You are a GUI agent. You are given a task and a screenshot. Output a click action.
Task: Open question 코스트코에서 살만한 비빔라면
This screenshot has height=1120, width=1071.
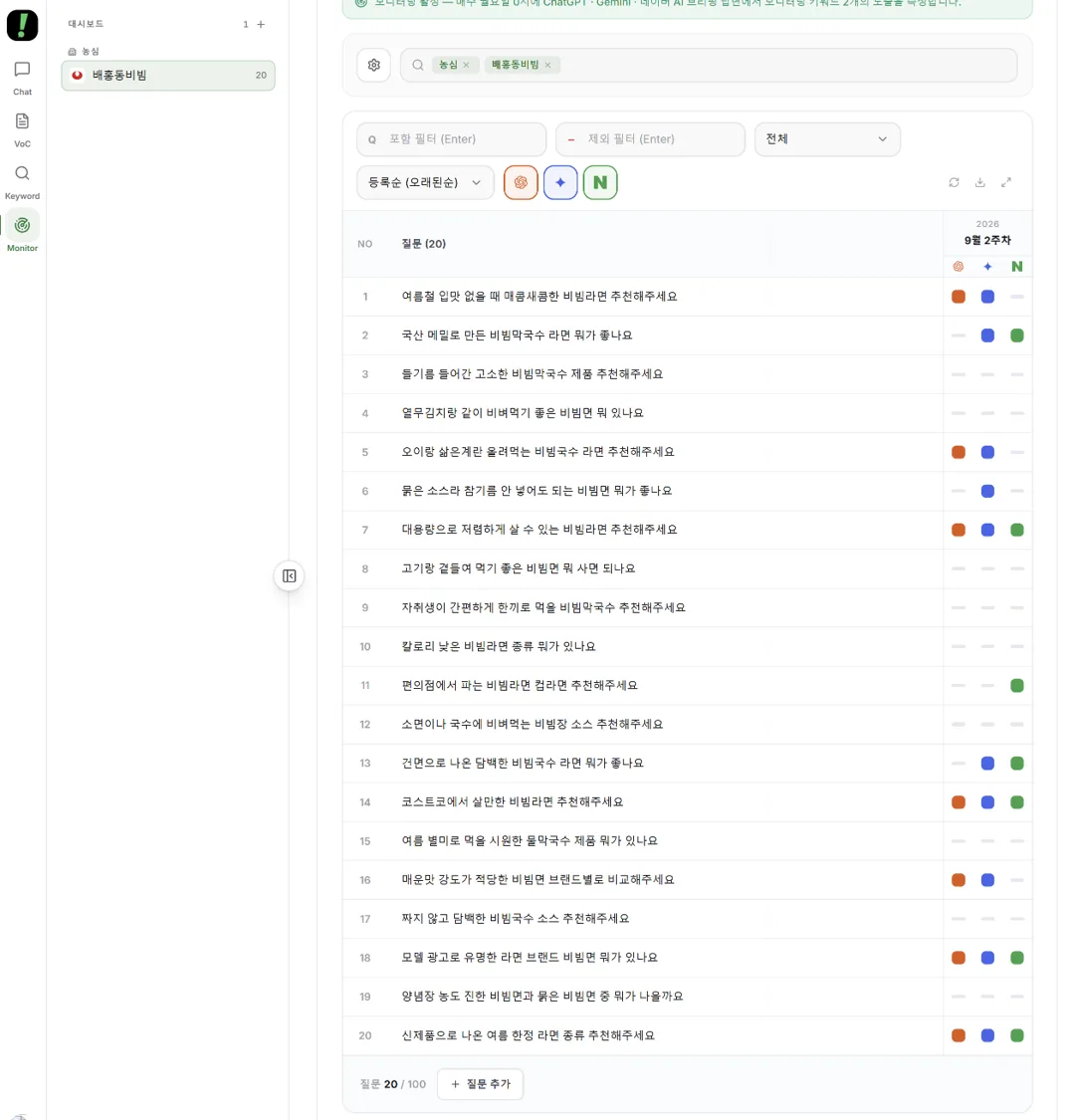(x=512, y=802)
